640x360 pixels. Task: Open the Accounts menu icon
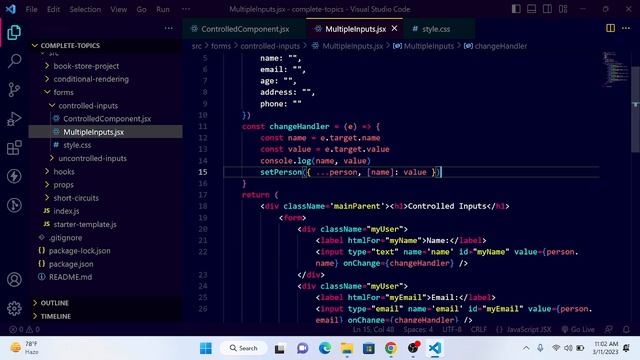14,280
